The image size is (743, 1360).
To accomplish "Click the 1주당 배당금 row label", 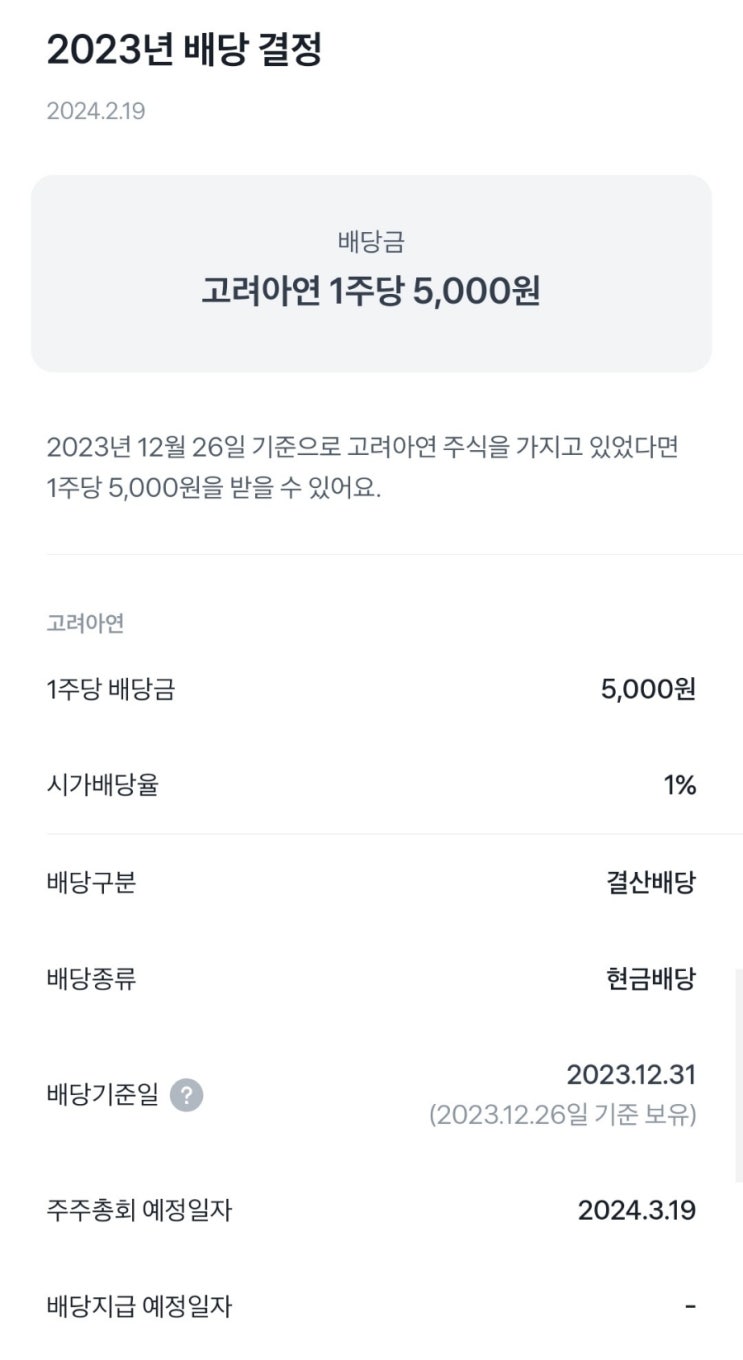I will [110, 689].
